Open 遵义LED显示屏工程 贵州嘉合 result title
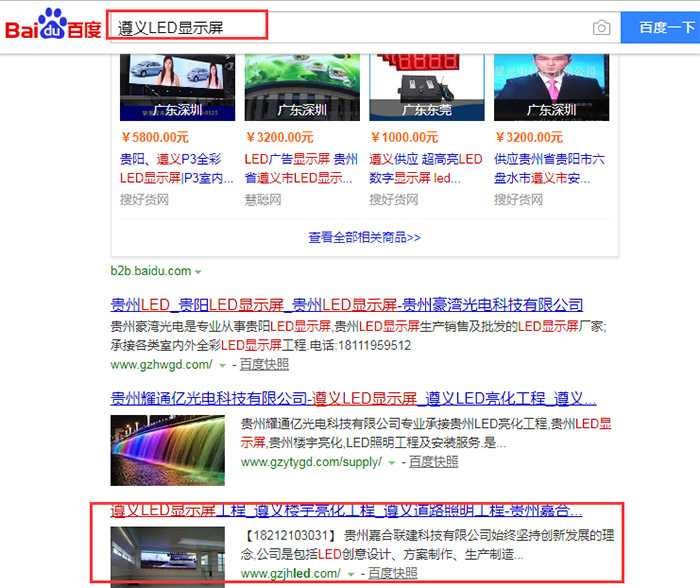This screenshot has width=700, height=588. coord(346,511)
